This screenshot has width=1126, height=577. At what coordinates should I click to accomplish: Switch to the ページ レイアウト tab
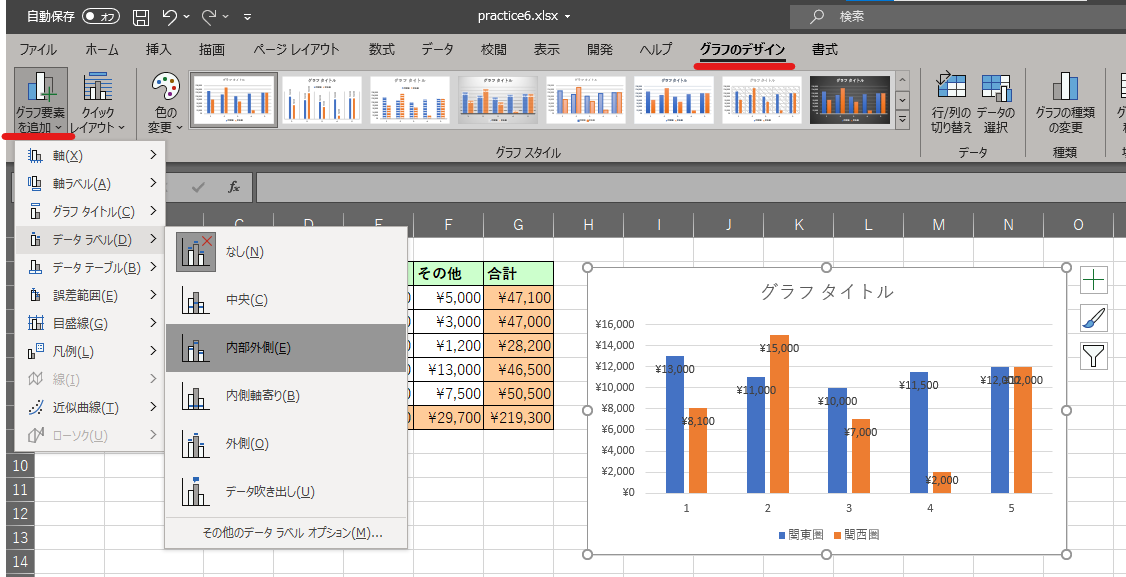click(296, 50)
